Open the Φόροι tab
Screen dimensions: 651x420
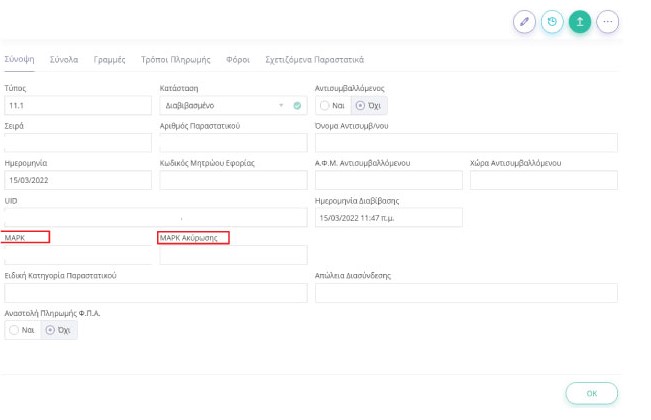click(x=237, y=60)
